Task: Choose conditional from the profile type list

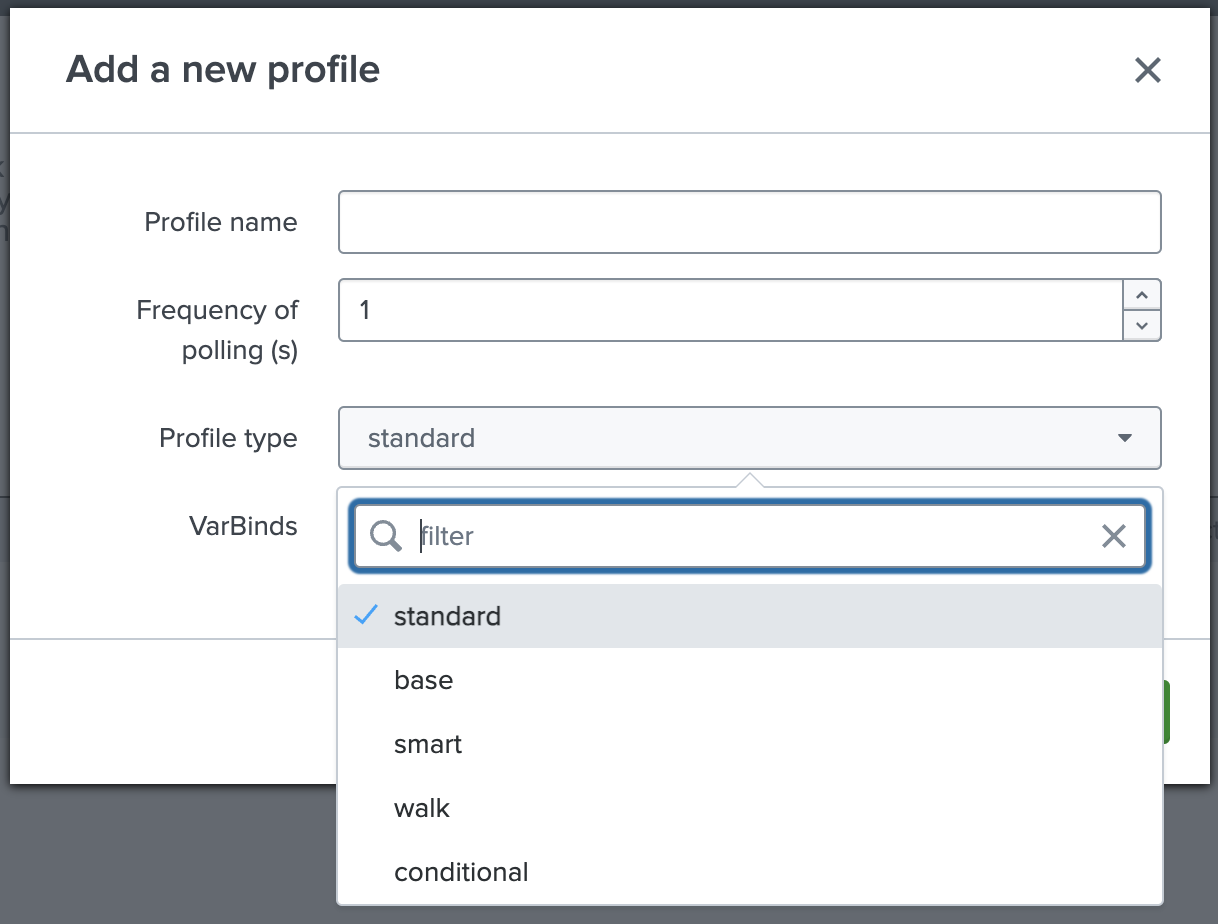Action: point(461,872)
